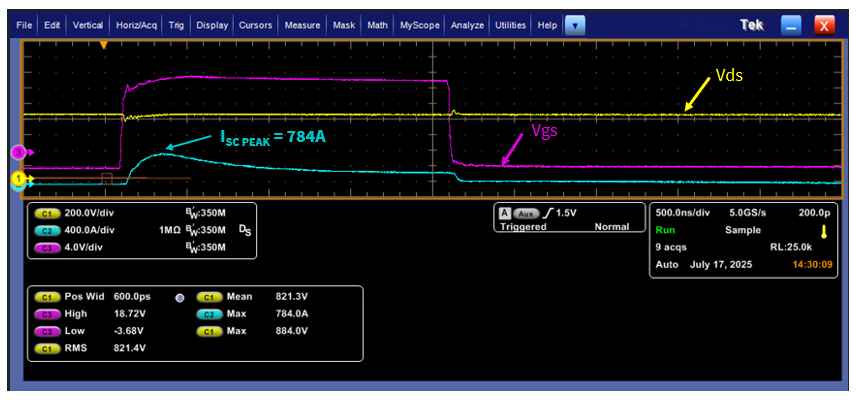The width and height of the screenshot is (859, 400).
Task: Click the round warning icon beside Pos Wid
Action: 179,298
